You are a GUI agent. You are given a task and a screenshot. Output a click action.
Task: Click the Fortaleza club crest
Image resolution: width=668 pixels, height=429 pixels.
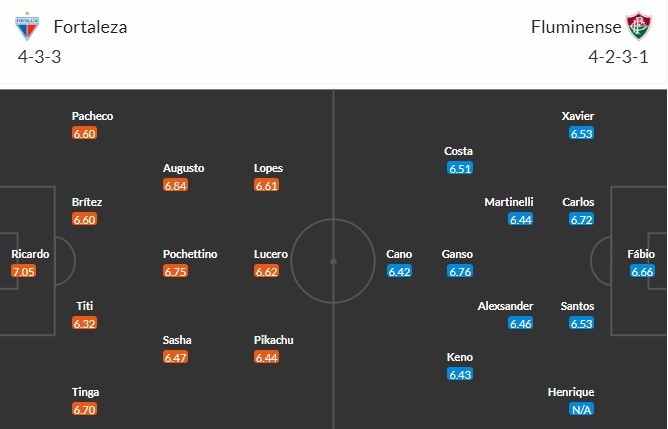click(26, 26)
